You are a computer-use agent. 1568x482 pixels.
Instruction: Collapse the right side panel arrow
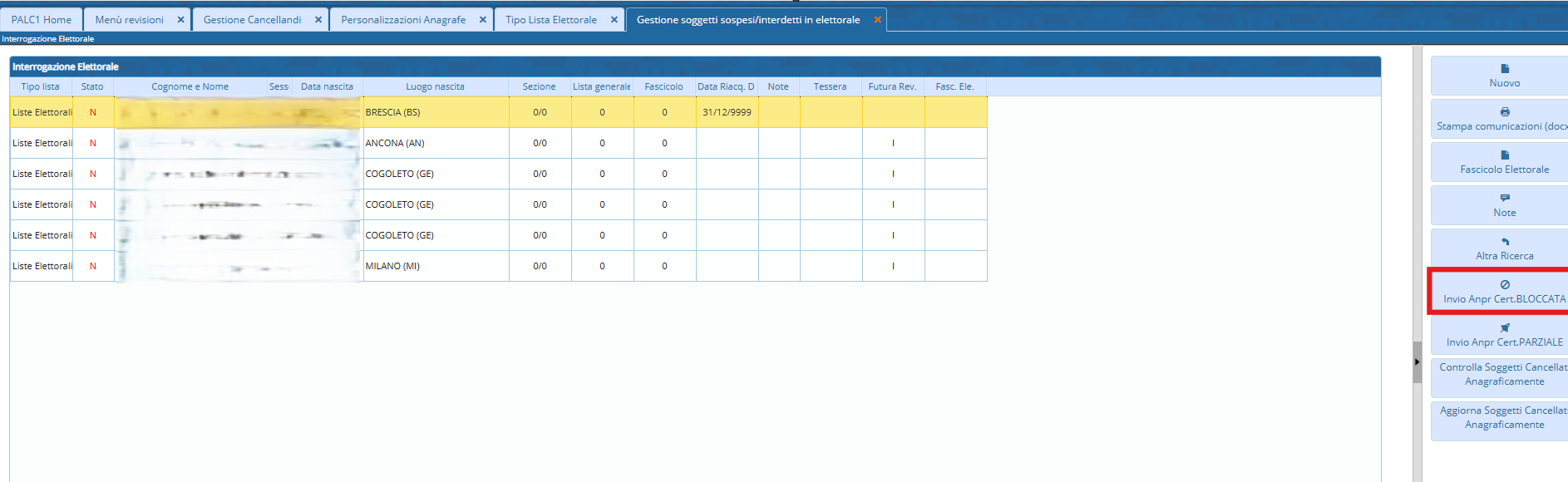[1417, 362]
